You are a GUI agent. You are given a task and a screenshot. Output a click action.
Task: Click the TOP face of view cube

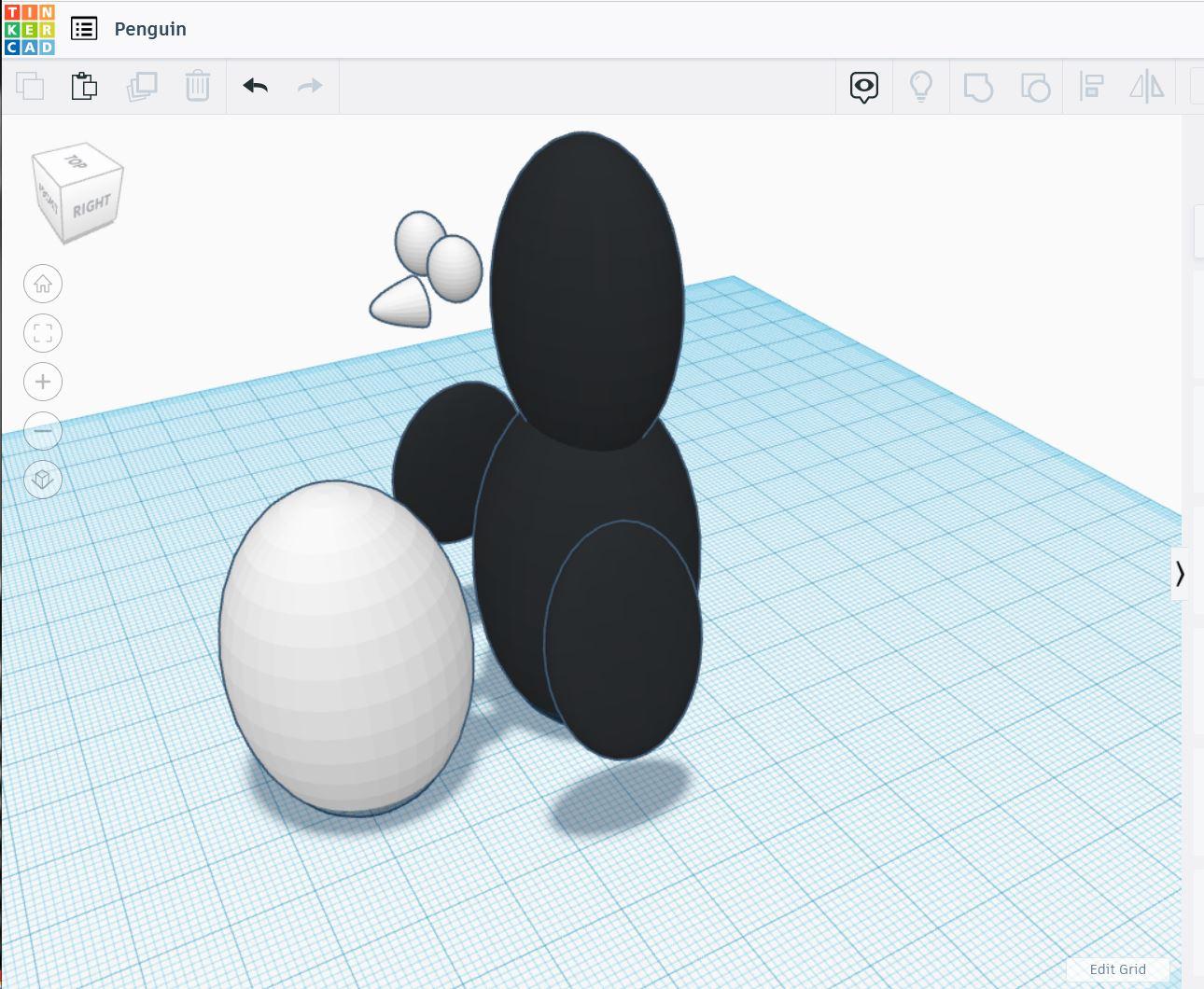coord(77,161)
